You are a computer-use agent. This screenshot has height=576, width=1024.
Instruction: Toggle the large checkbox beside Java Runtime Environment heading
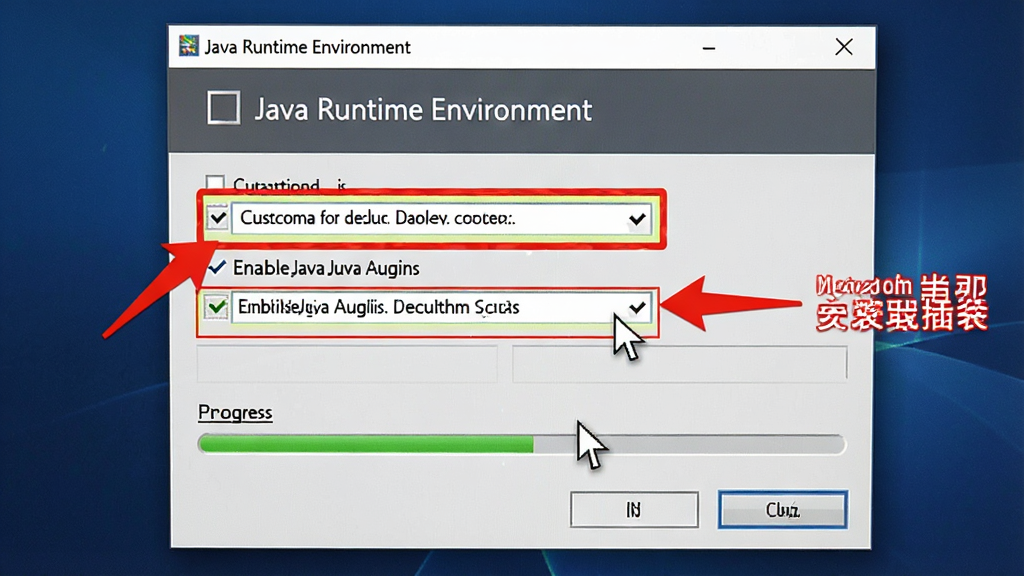(x=223, y=108)
